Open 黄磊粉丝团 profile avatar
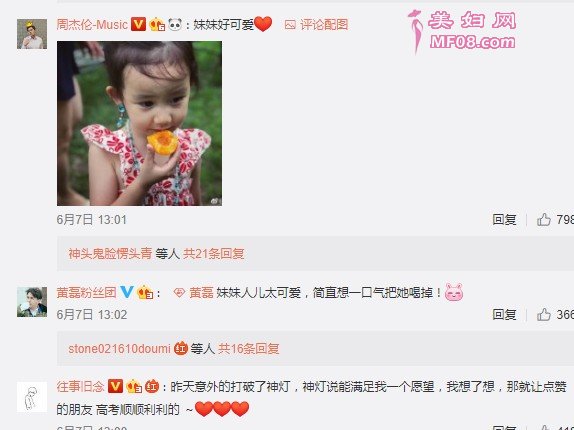 pyautogui.click(x=32, y=302)
